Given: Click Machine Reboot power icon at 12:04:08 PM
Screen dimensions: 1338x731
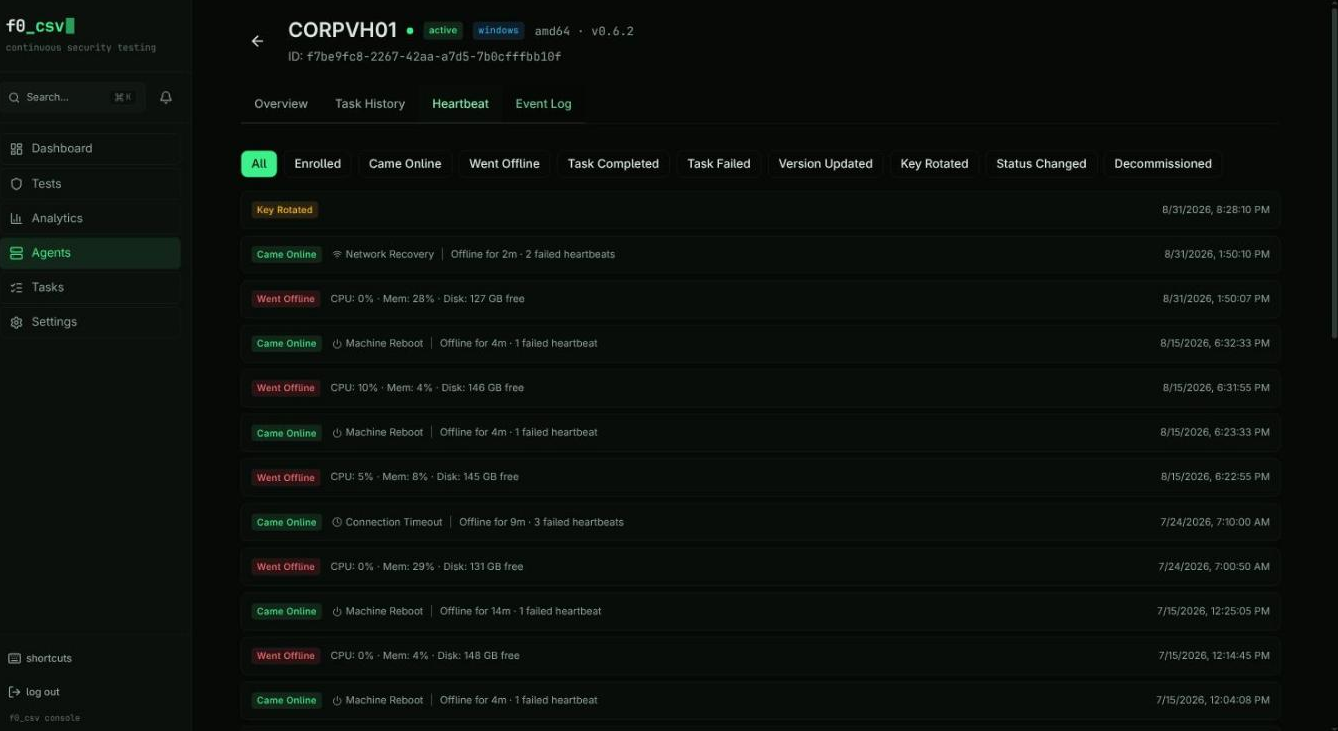Looking at the screenshot, I should coord(337,700).
